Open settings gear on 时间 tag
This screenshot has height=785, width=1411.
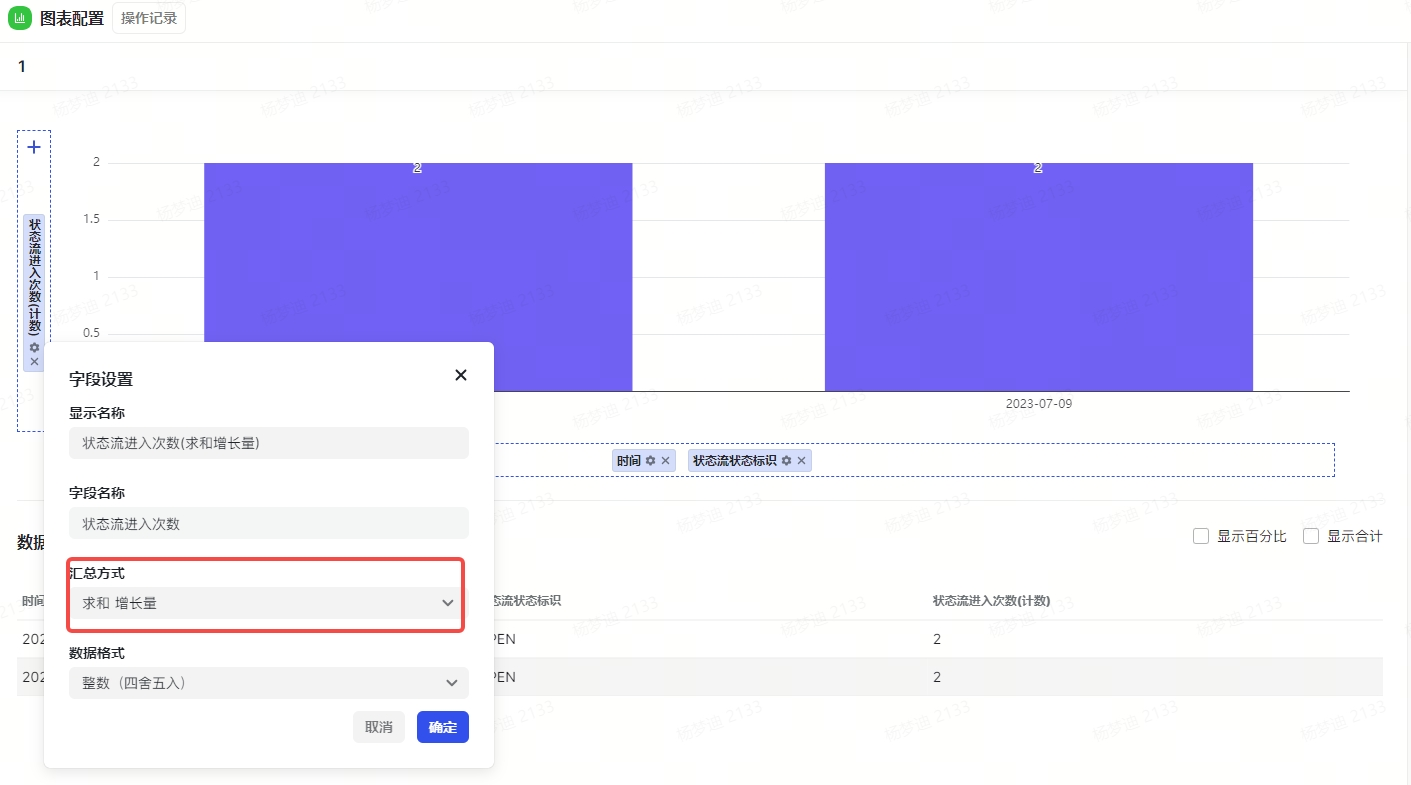click(651, 460)
